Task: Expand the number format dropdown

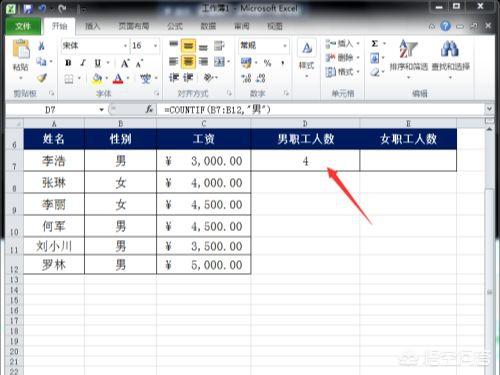Action: 285,46
